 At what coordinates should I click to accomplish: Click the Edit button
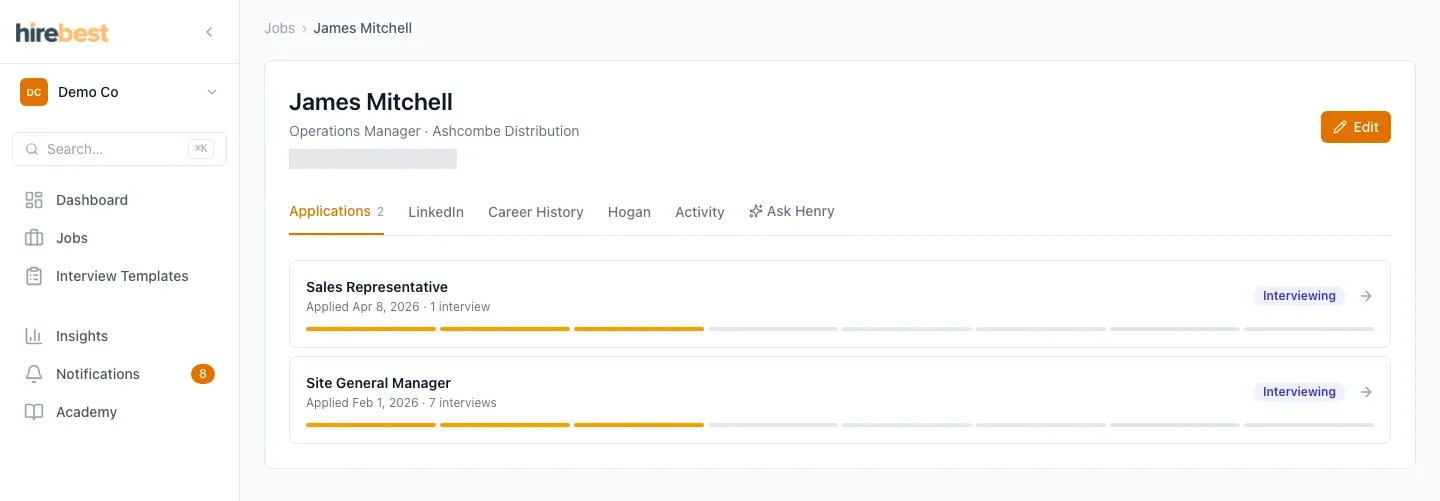1355,127
